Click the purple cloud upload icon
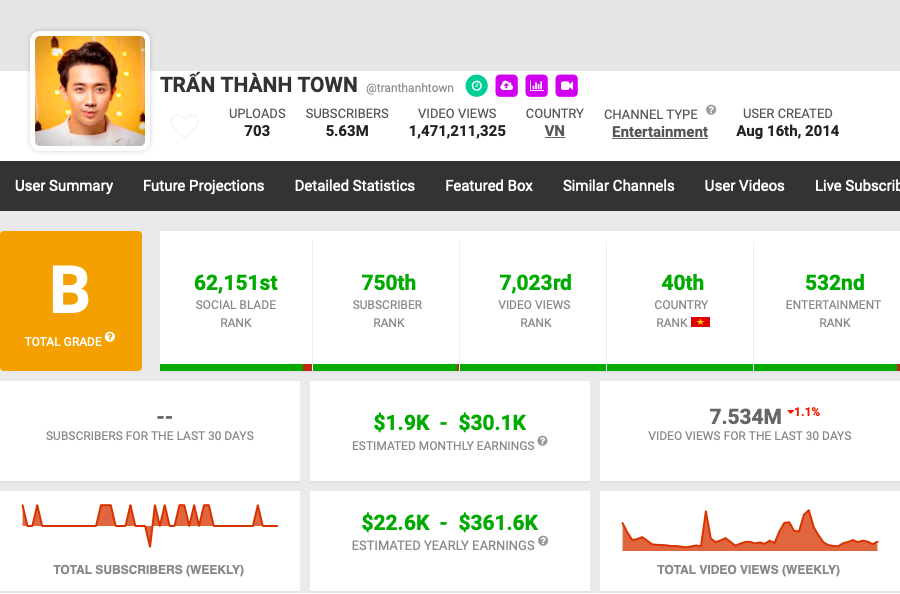 [507, 87]
